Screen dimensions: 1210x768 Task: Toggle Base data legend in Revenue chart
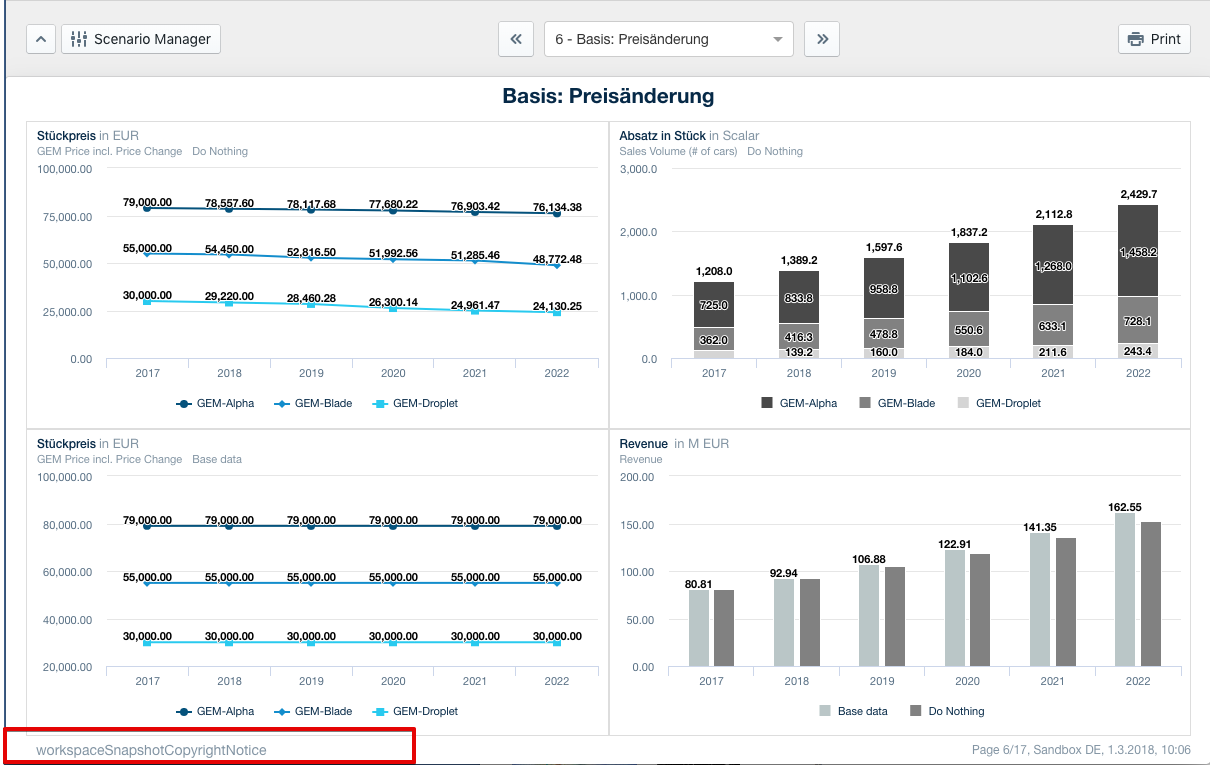click(853, 711)
